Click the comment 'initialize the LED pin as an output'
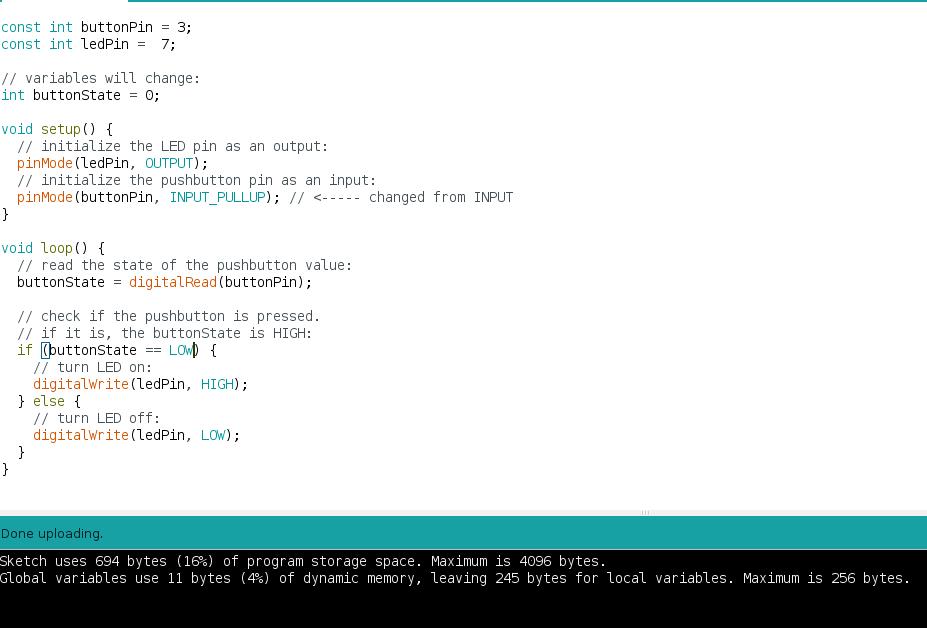The image size is (927, 628). pyautogui.click(x=172, y=147)
